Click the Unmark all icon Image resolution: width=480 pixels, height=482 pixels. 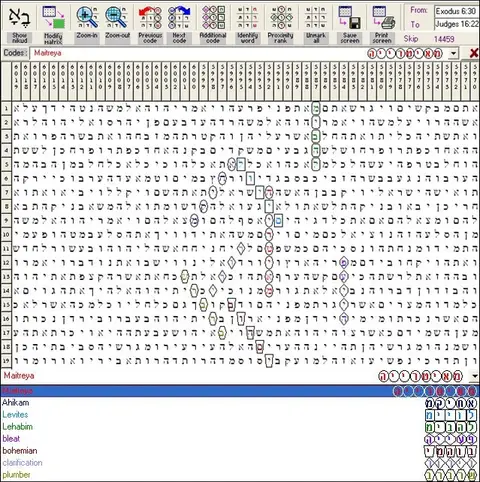[316, 17]
